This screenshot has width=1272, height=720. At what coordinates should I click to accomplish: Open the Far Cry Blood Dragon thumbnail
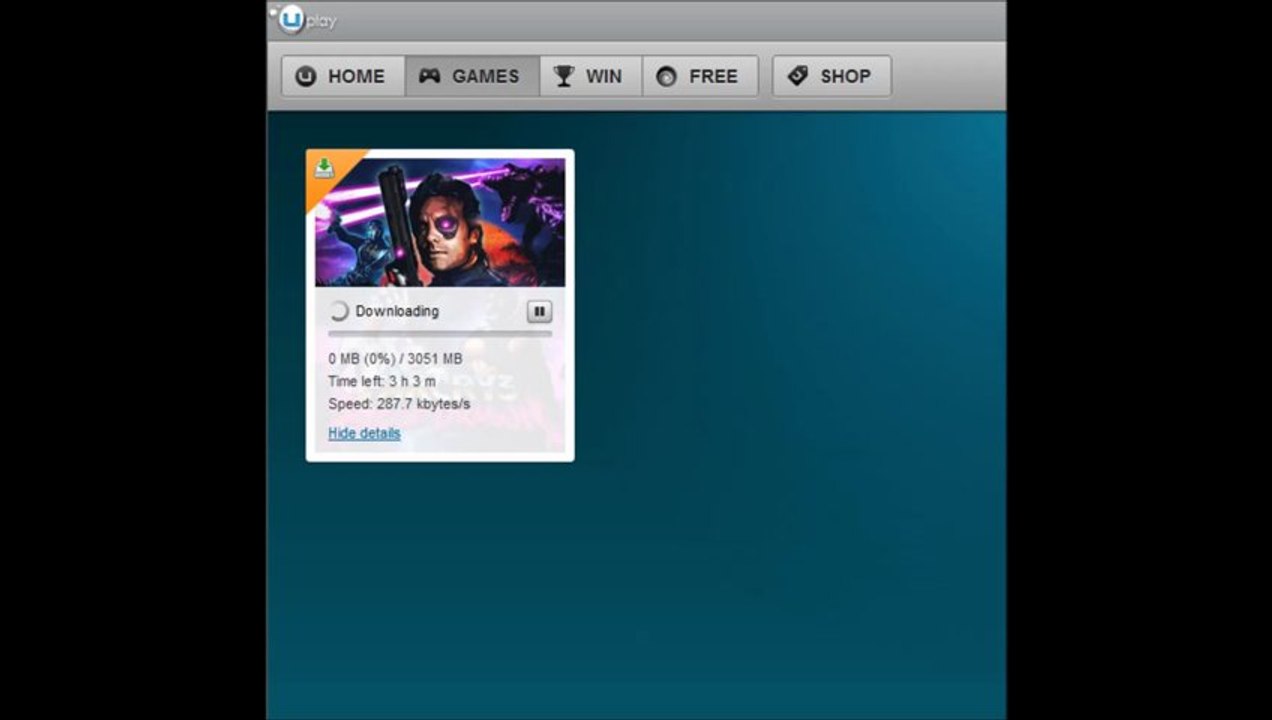[440, 222]
